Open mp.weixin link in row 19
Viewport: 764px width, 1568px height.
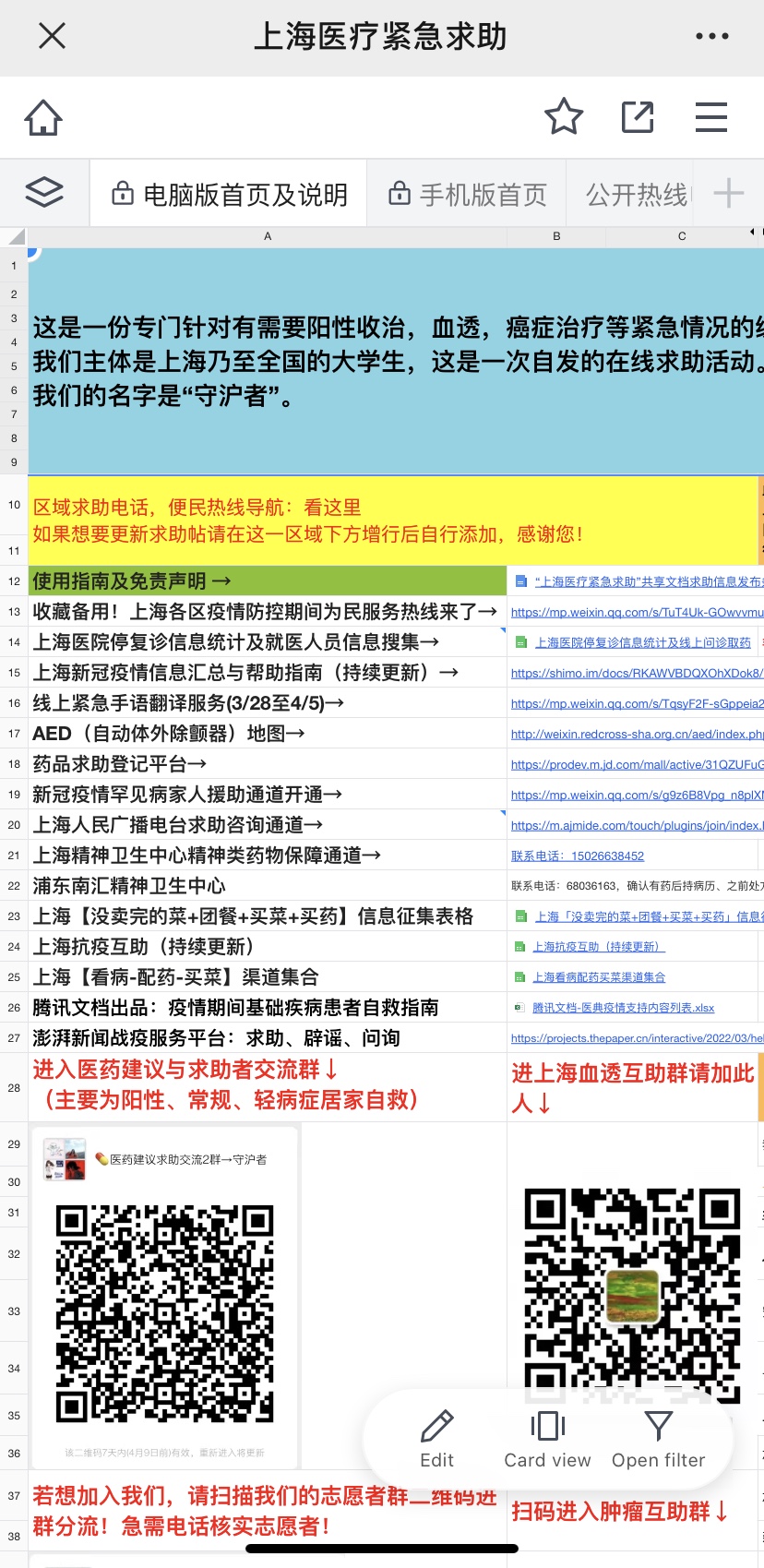tap(637, 795)
